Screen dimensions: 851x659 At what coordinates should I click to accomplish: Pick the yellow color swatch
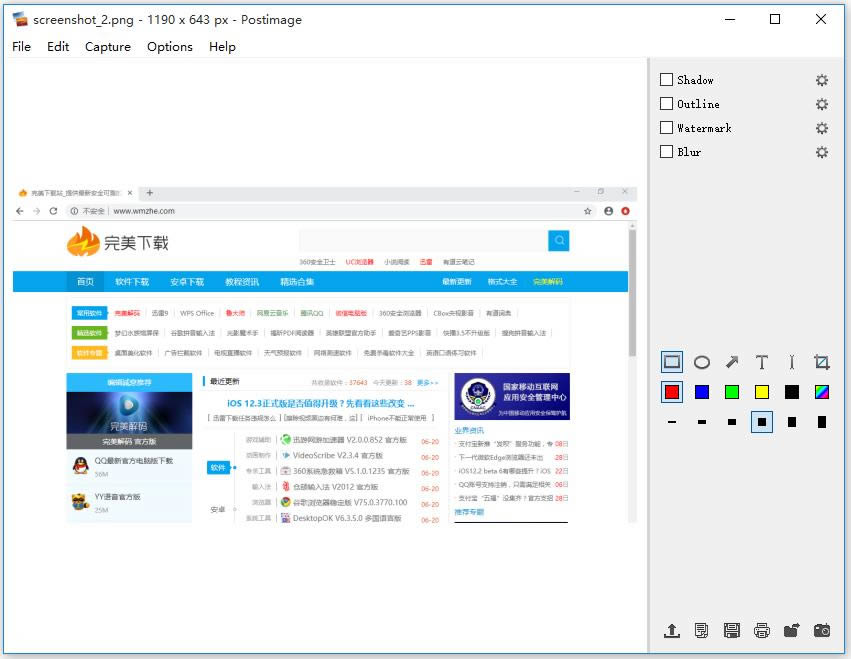point(762,392)
